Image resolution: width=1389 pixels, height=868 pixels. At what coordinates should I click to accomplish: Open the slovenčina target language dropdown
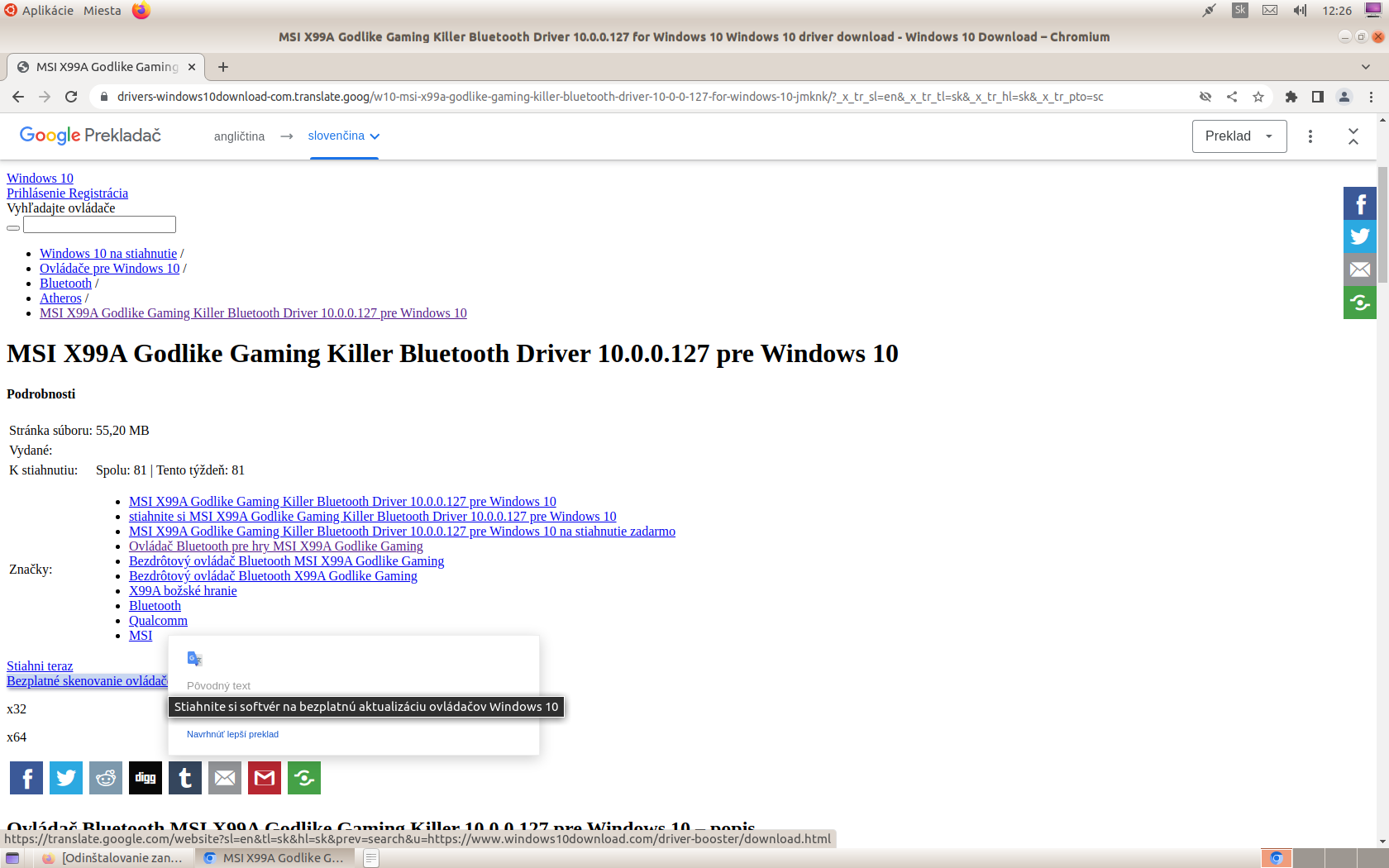pyautogui.click(x=344, y=136)
